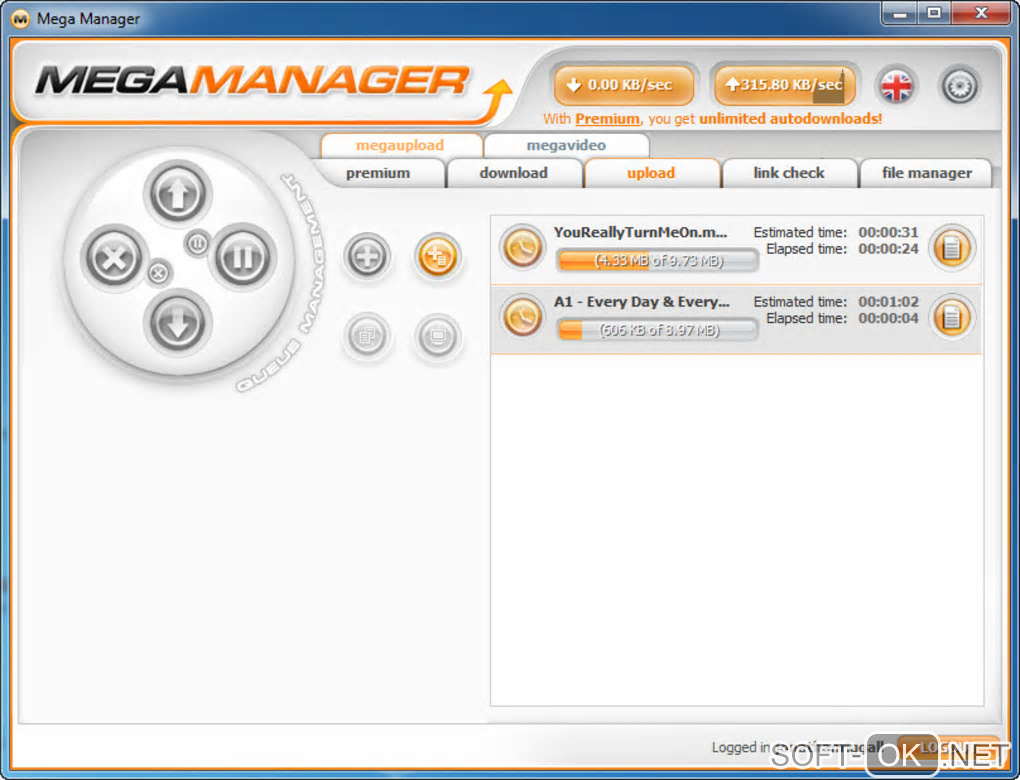The width and height of the screenshot is (1020, 780).
Task: Open the link check tab
Action: pyautogui.click(x=789, y=173)
